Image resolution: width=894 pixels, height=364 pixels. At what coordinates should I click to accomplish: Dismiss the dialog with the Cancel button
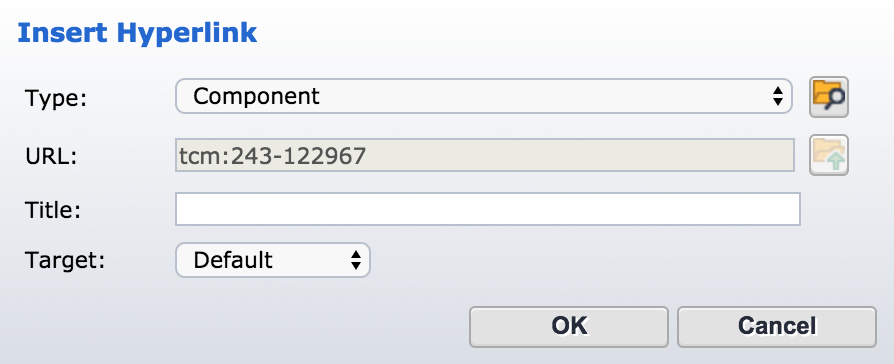[x=777, y=327]
